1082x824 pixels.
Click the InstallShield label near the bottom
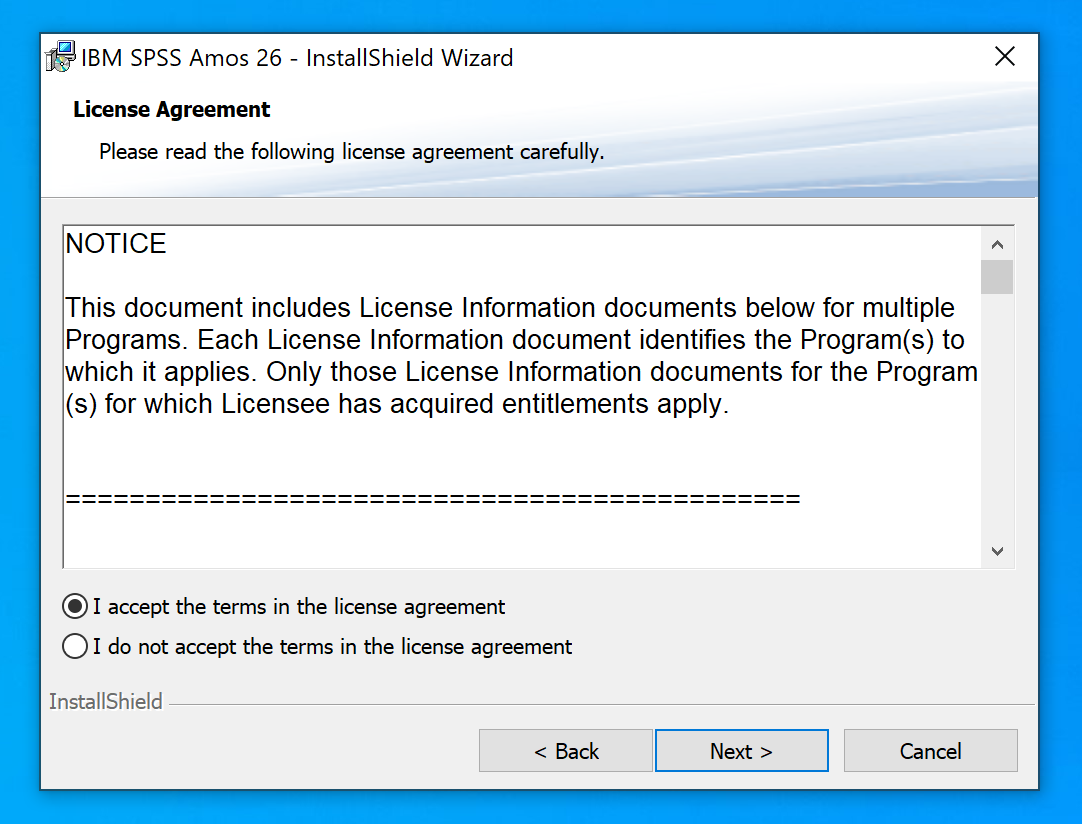coord(106,702)
